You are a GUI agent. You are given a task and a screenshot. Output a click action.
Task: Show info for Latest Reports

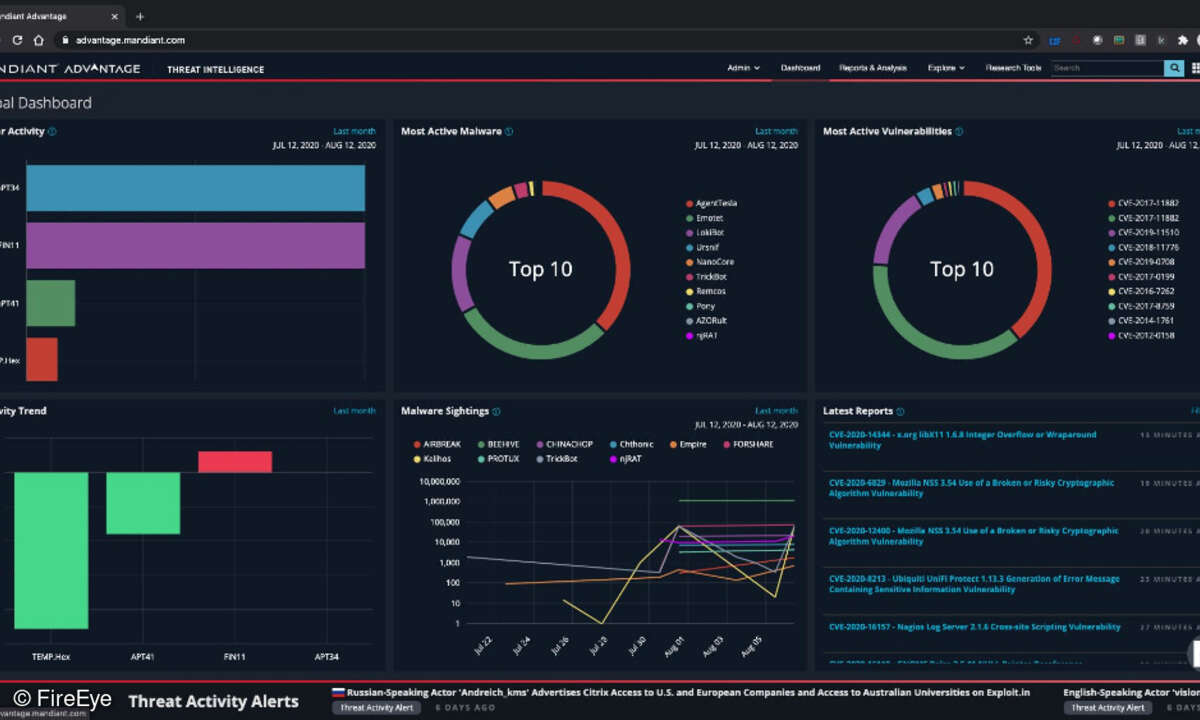901,411
